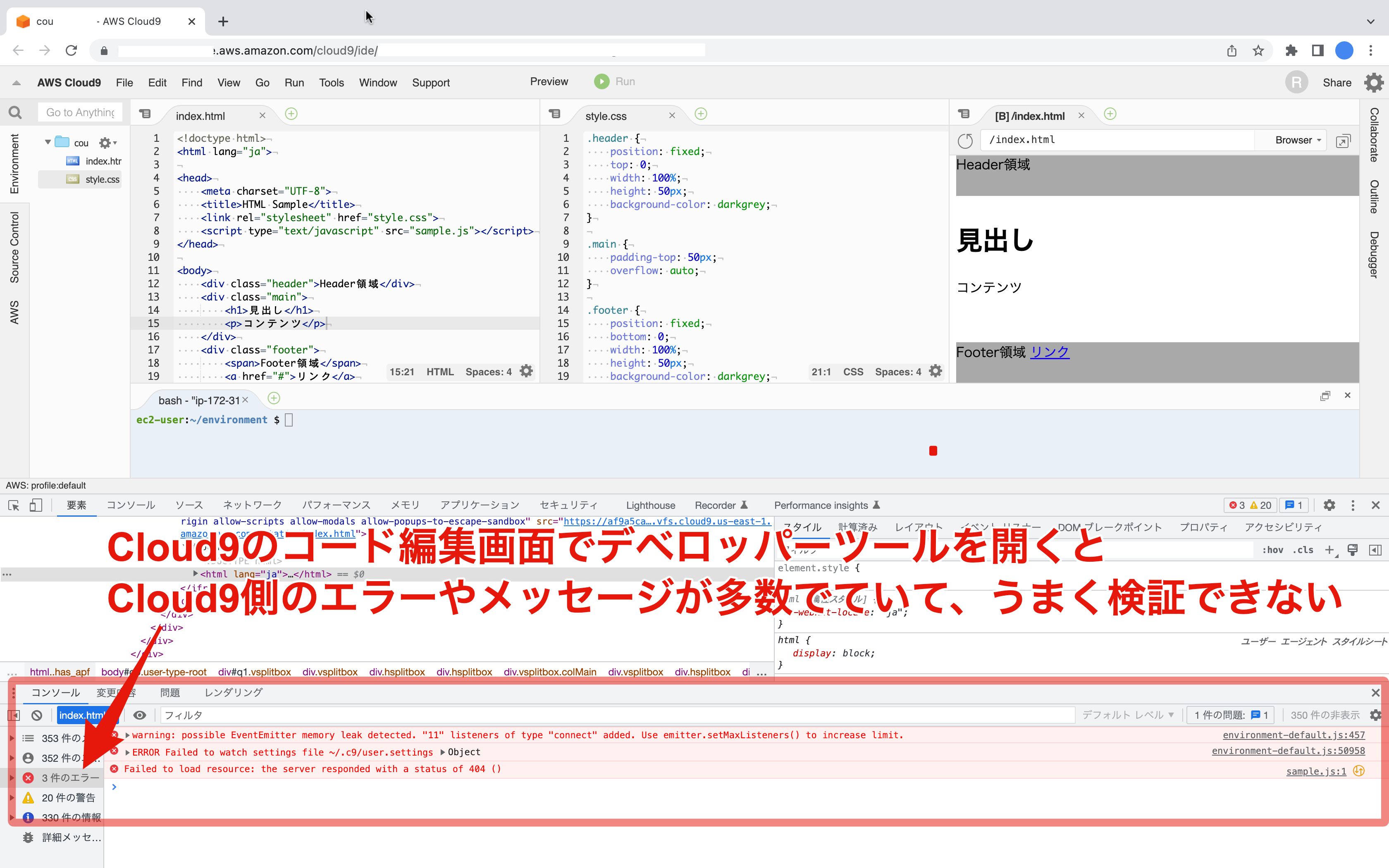Open CSS editor status bar gear

(936, 372)
